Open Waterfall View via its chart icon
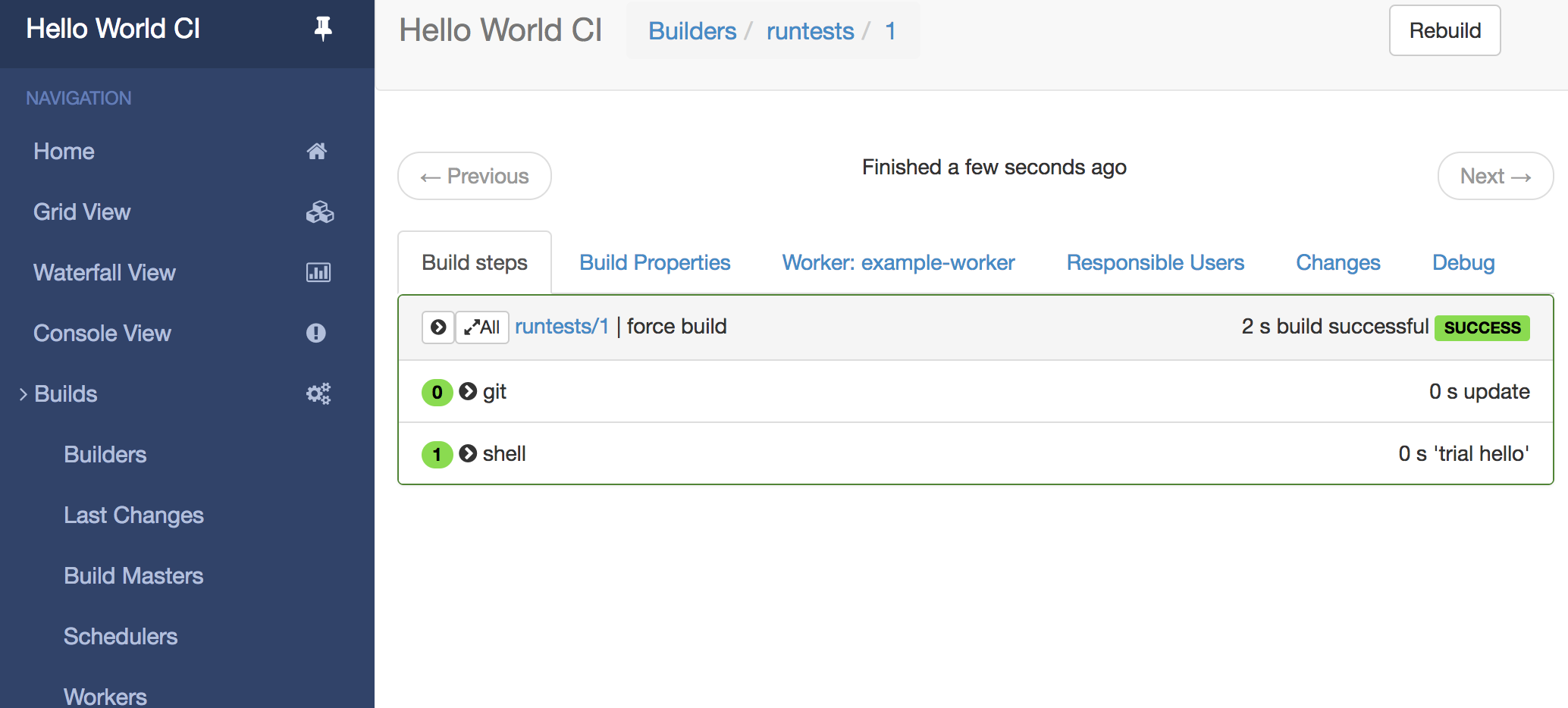 tap(318, 272)
